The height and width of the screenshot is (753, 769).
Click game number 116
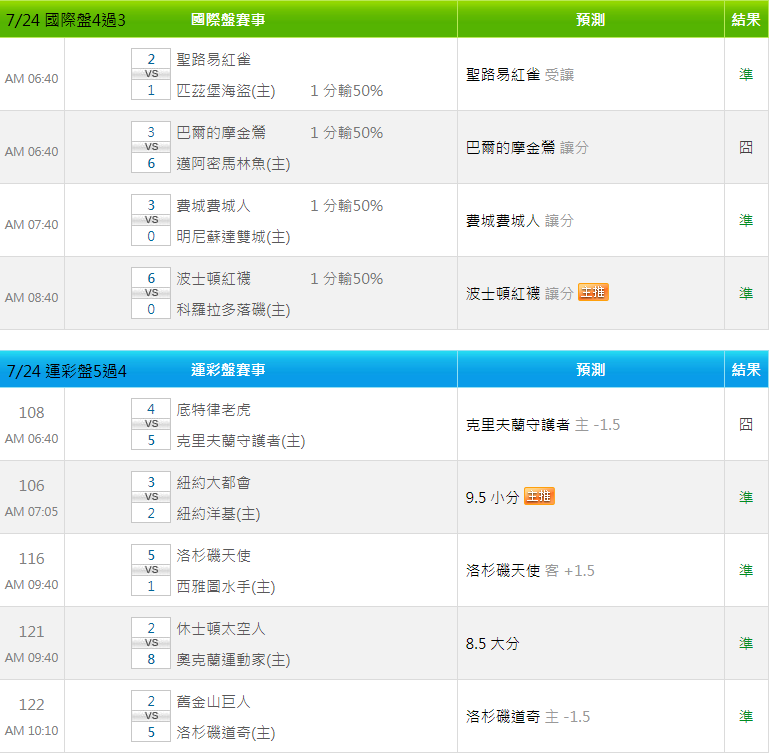(31, 559)
